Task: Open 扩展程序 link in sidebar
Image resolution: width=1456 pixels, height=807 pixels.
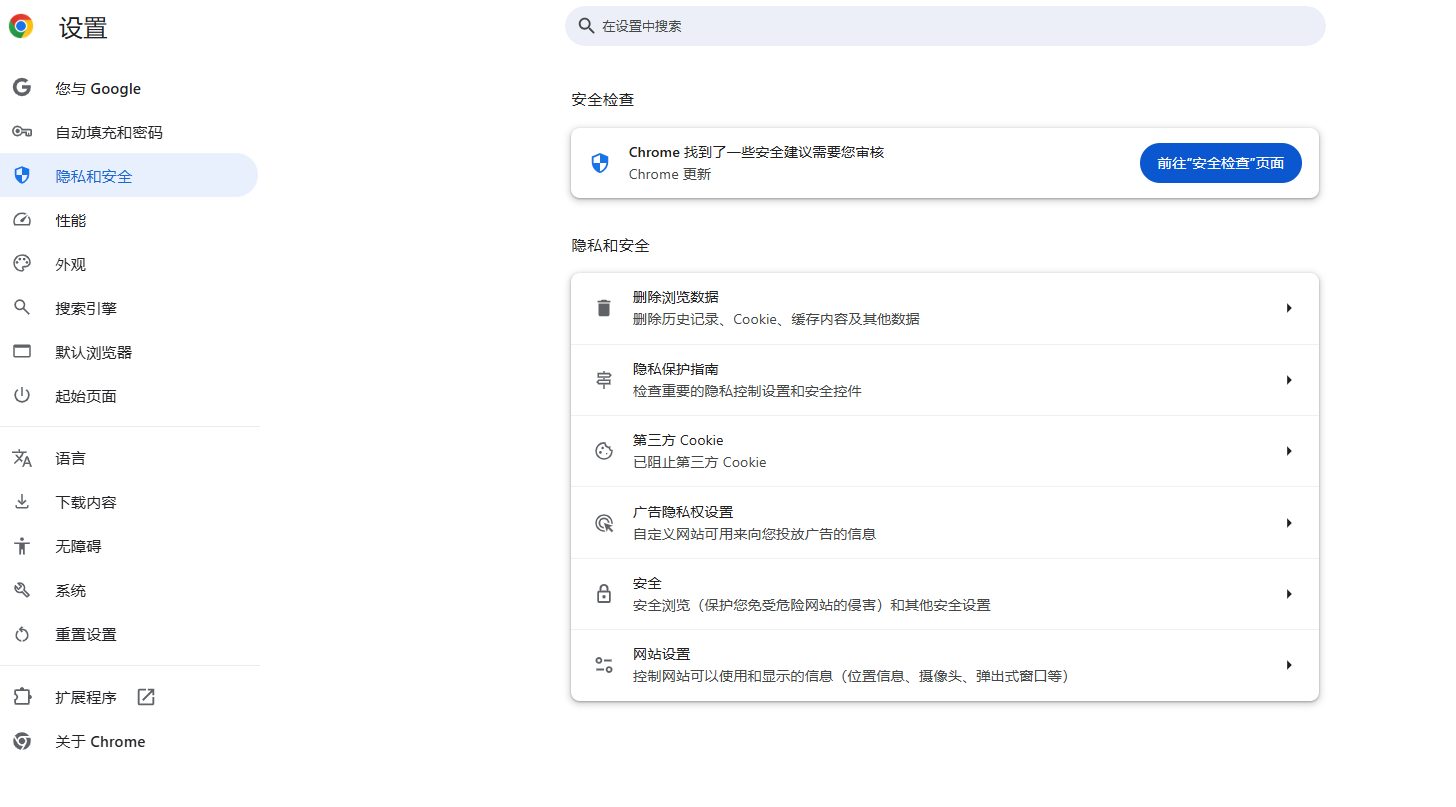Action: [129, 697]
